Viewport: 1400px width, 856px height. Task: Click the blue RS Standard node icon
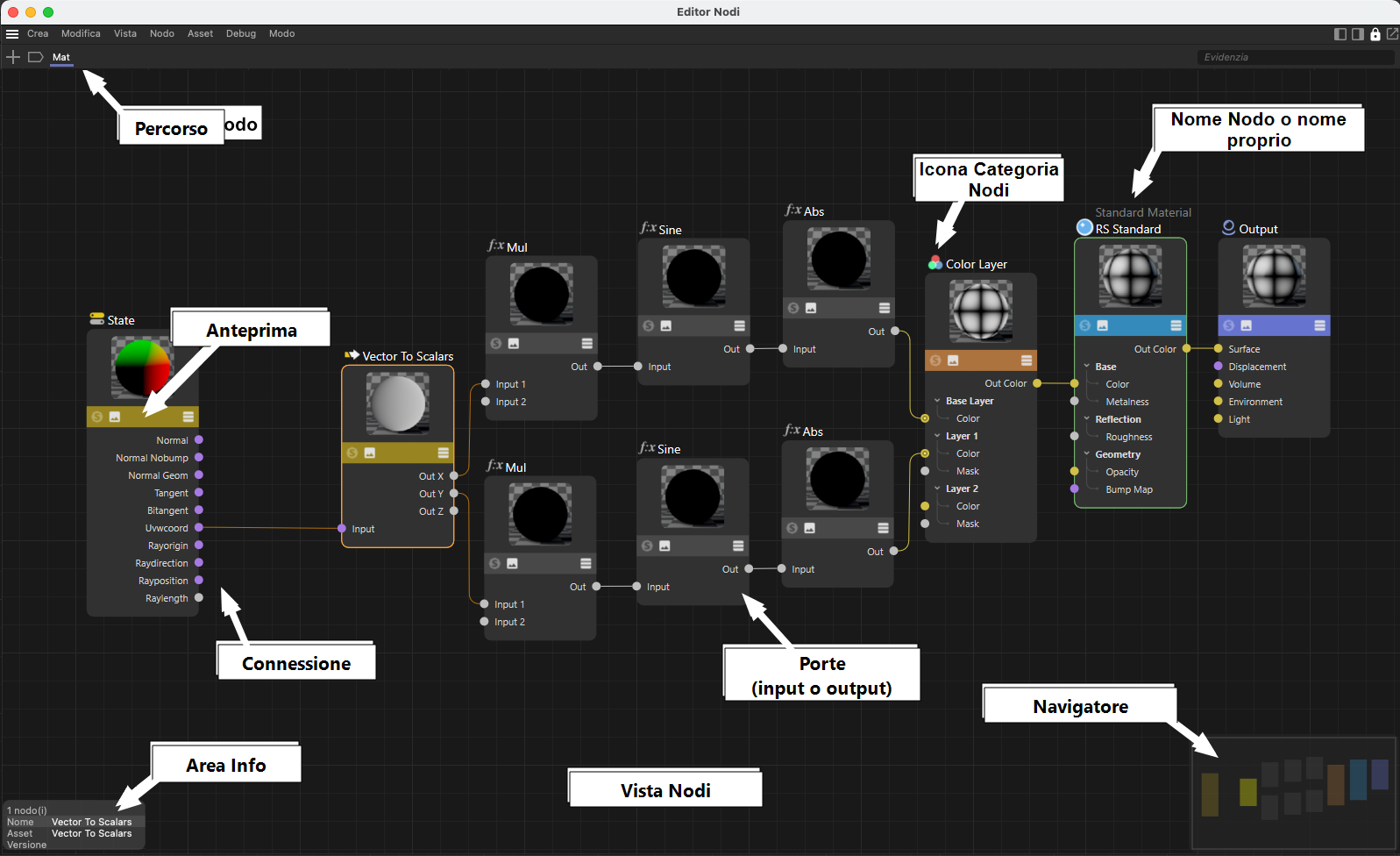tap(1084, 228)
